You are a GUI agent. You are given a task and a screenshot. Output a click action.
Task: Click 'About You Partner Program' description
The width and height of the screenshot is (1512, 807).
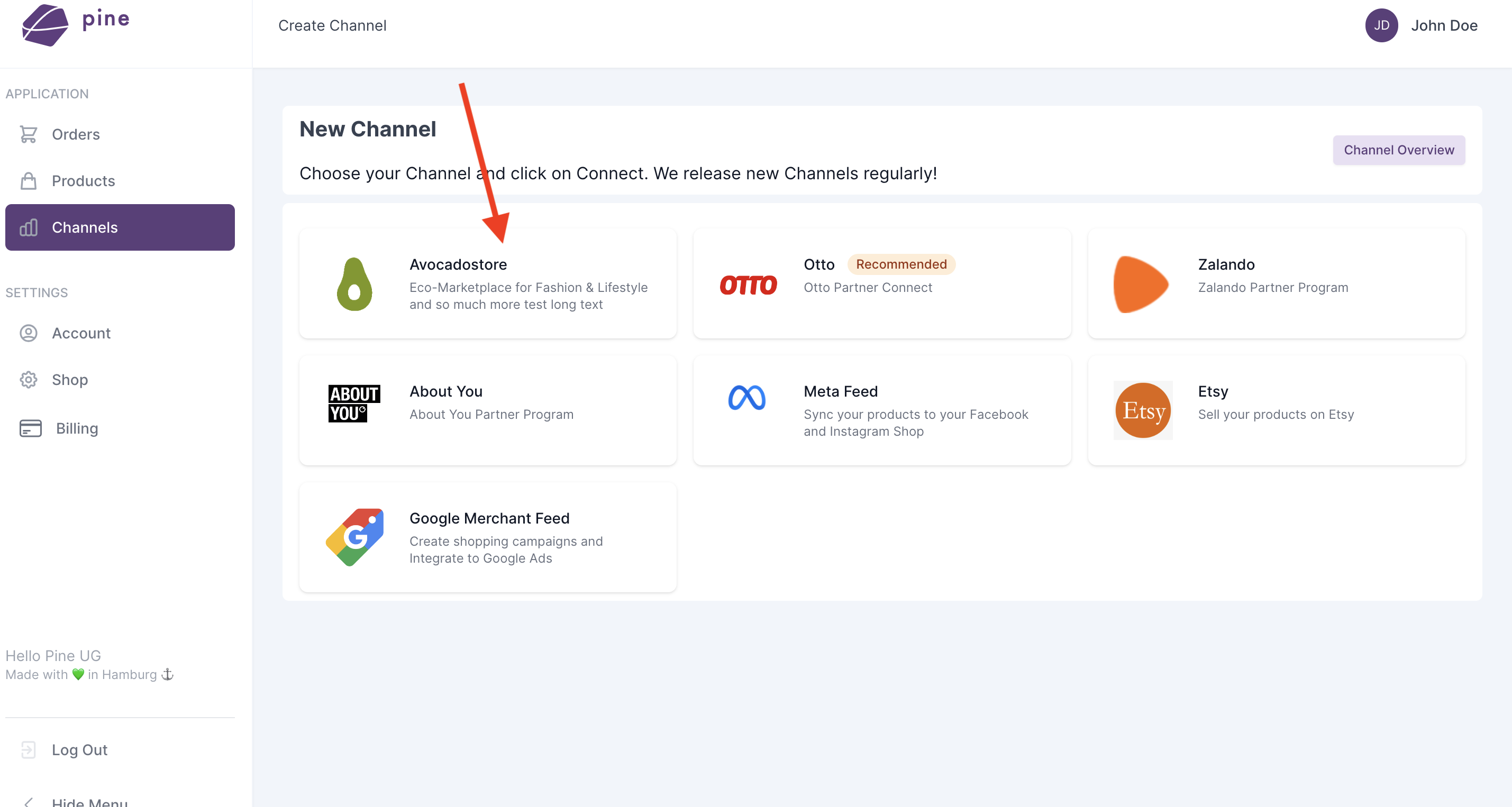click(x=491, y=415)
